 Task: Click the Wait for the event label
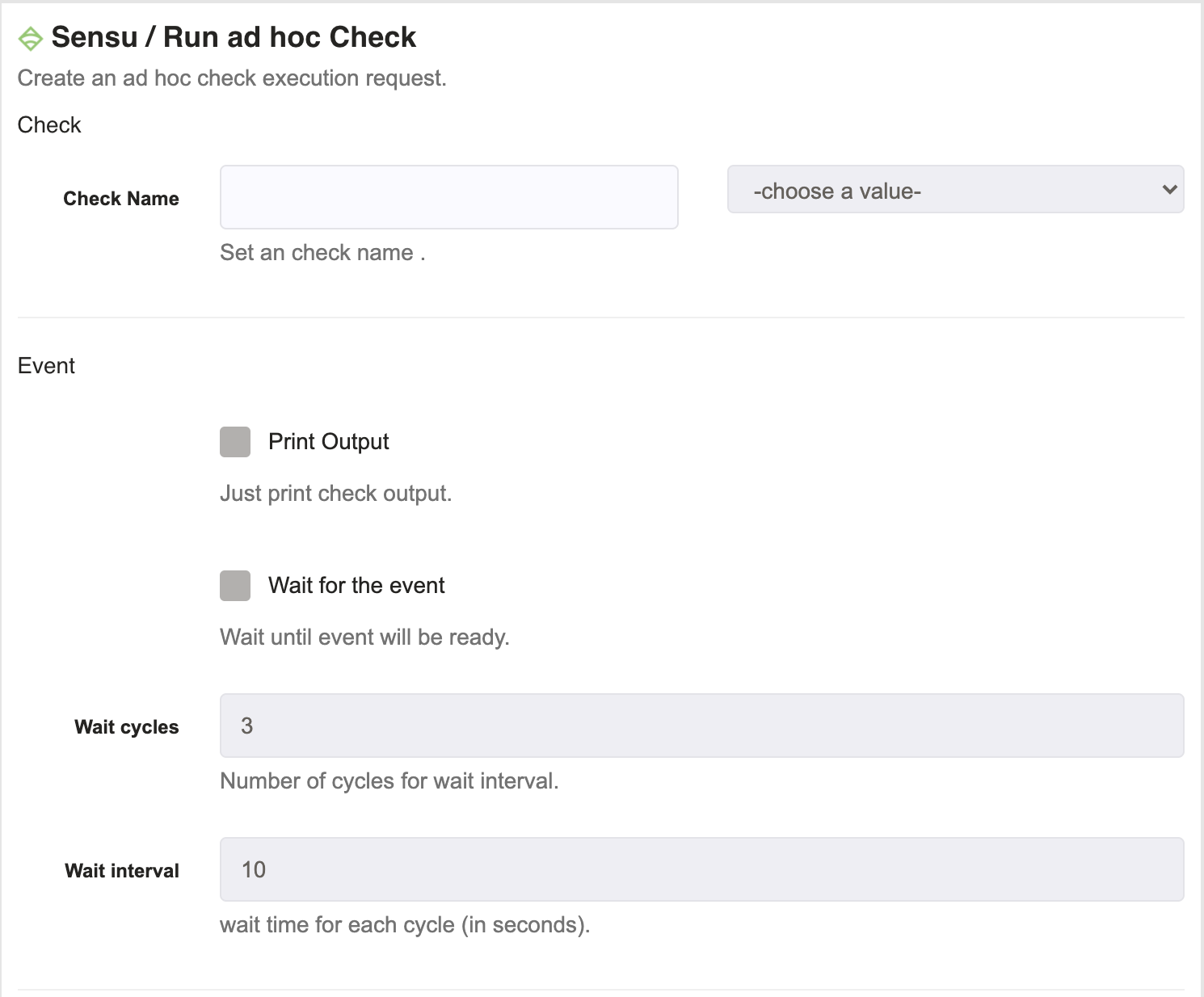point(356,586)
